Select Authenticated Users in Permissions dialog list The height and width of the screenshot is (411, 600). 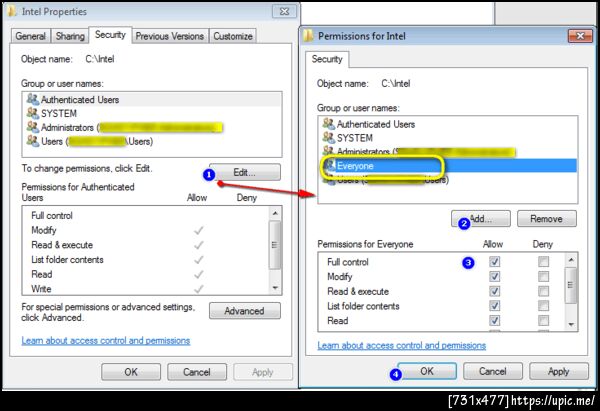(448, 124)
